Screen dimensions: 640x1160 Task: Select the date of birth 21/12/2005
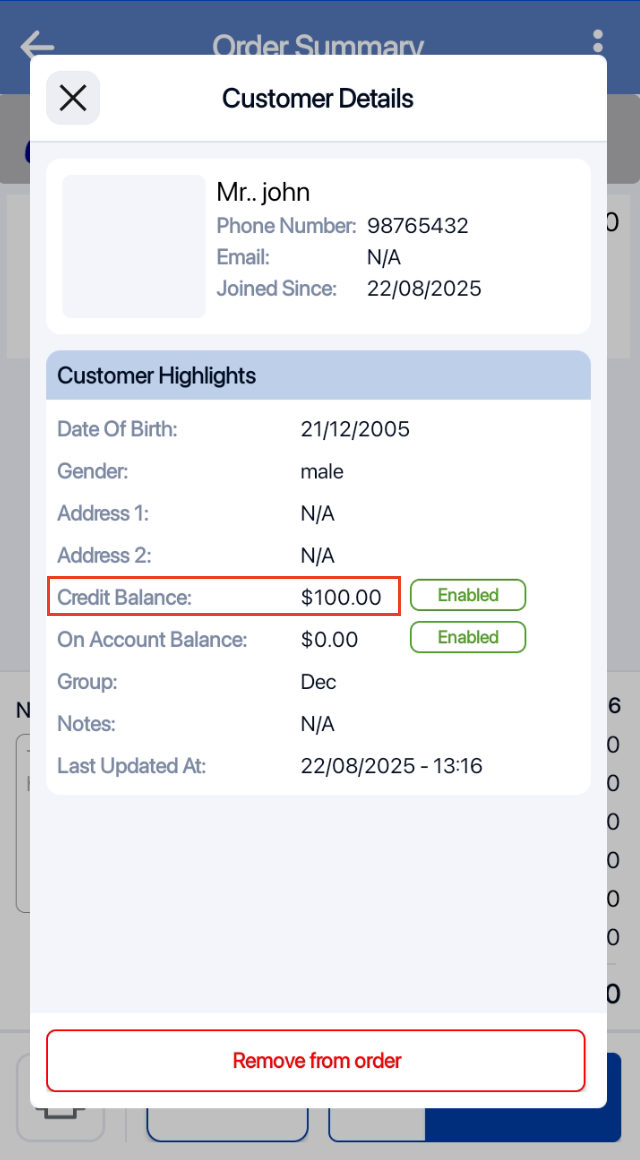point(355,430)
